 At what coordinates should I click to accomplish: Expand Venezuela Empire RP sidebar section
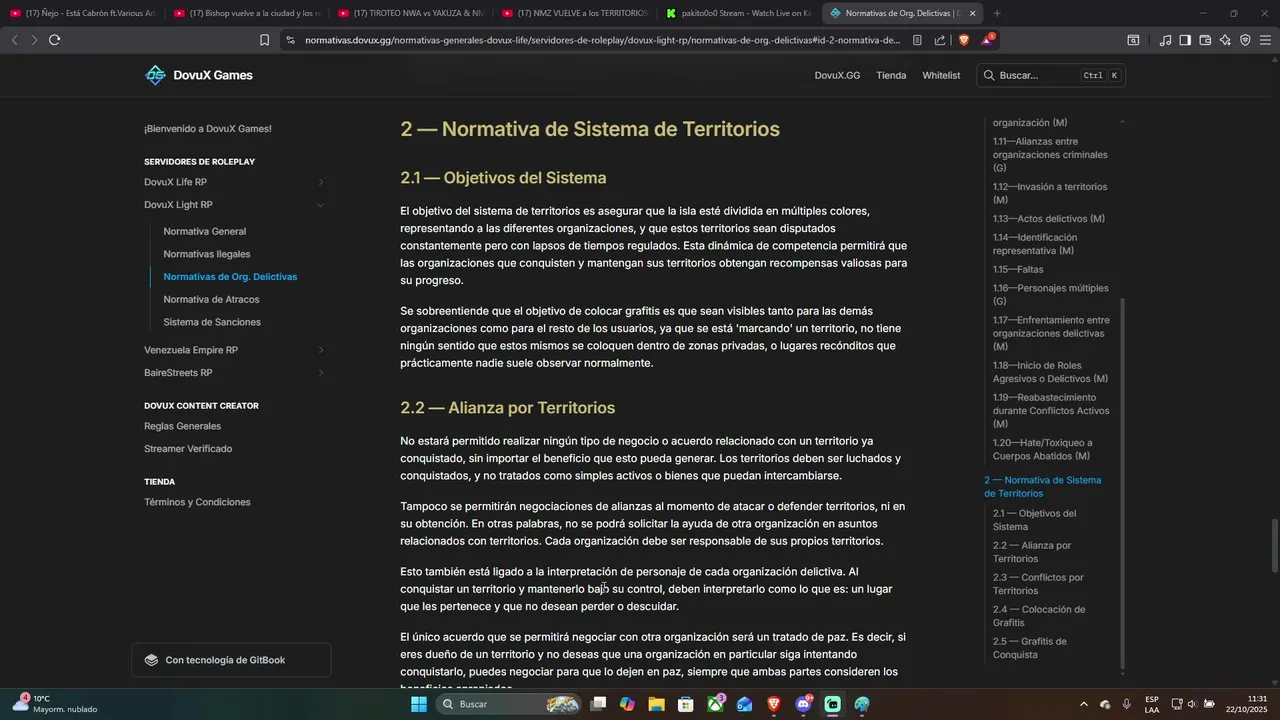pos(321,350)
